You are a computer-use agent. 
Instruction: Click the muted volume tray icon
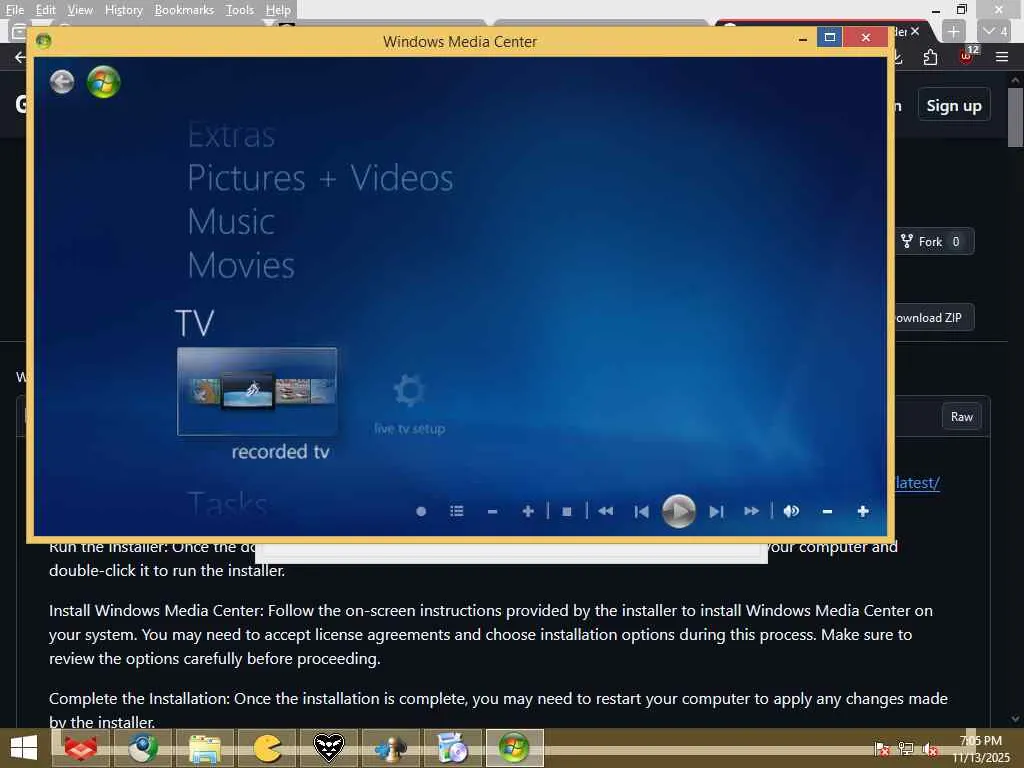(930, 748)
